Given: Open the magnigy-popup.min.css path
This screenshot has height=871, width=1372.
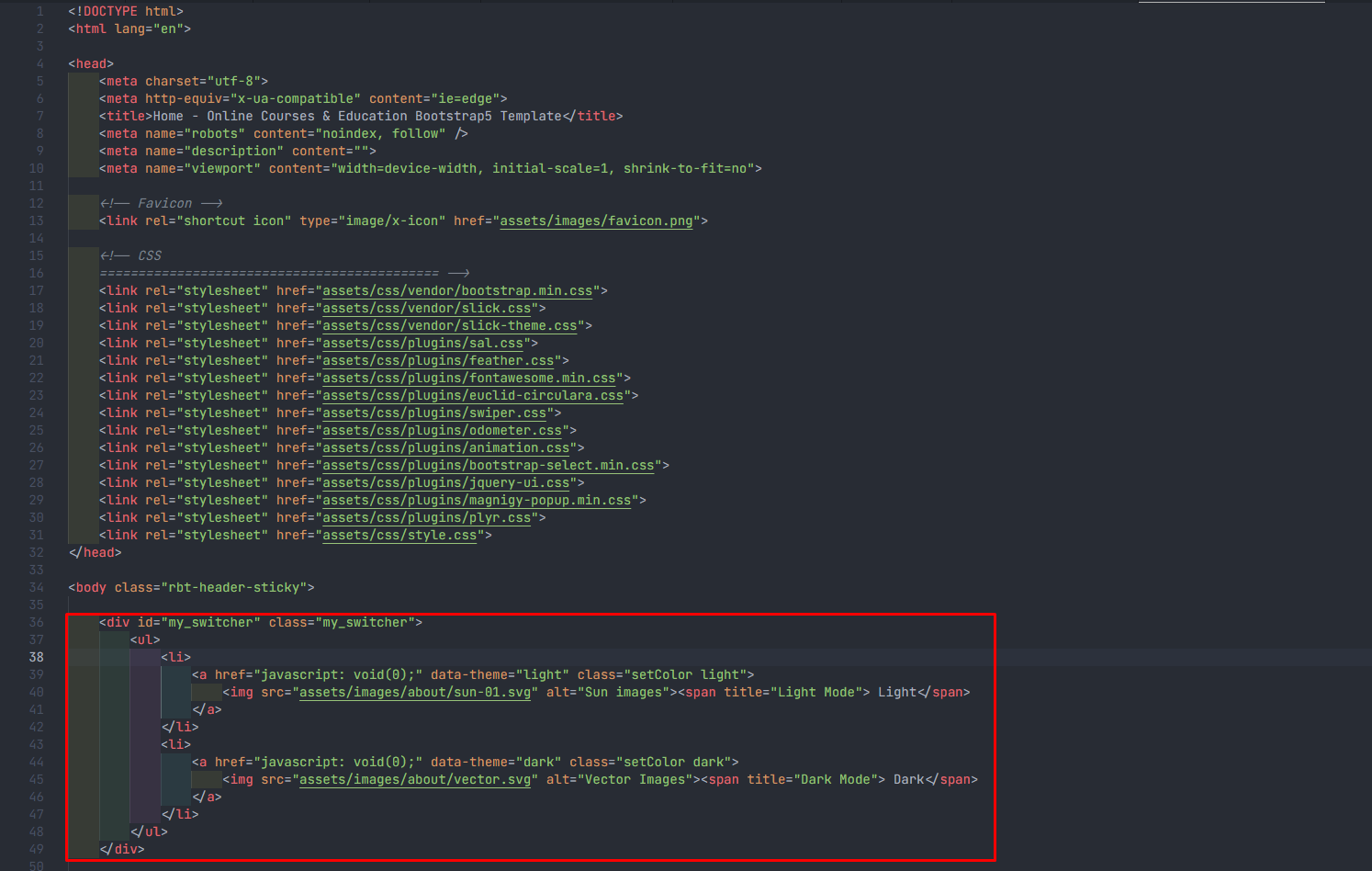Looking at the screenshot, I should pyautogui.click(x=477, y=501).
